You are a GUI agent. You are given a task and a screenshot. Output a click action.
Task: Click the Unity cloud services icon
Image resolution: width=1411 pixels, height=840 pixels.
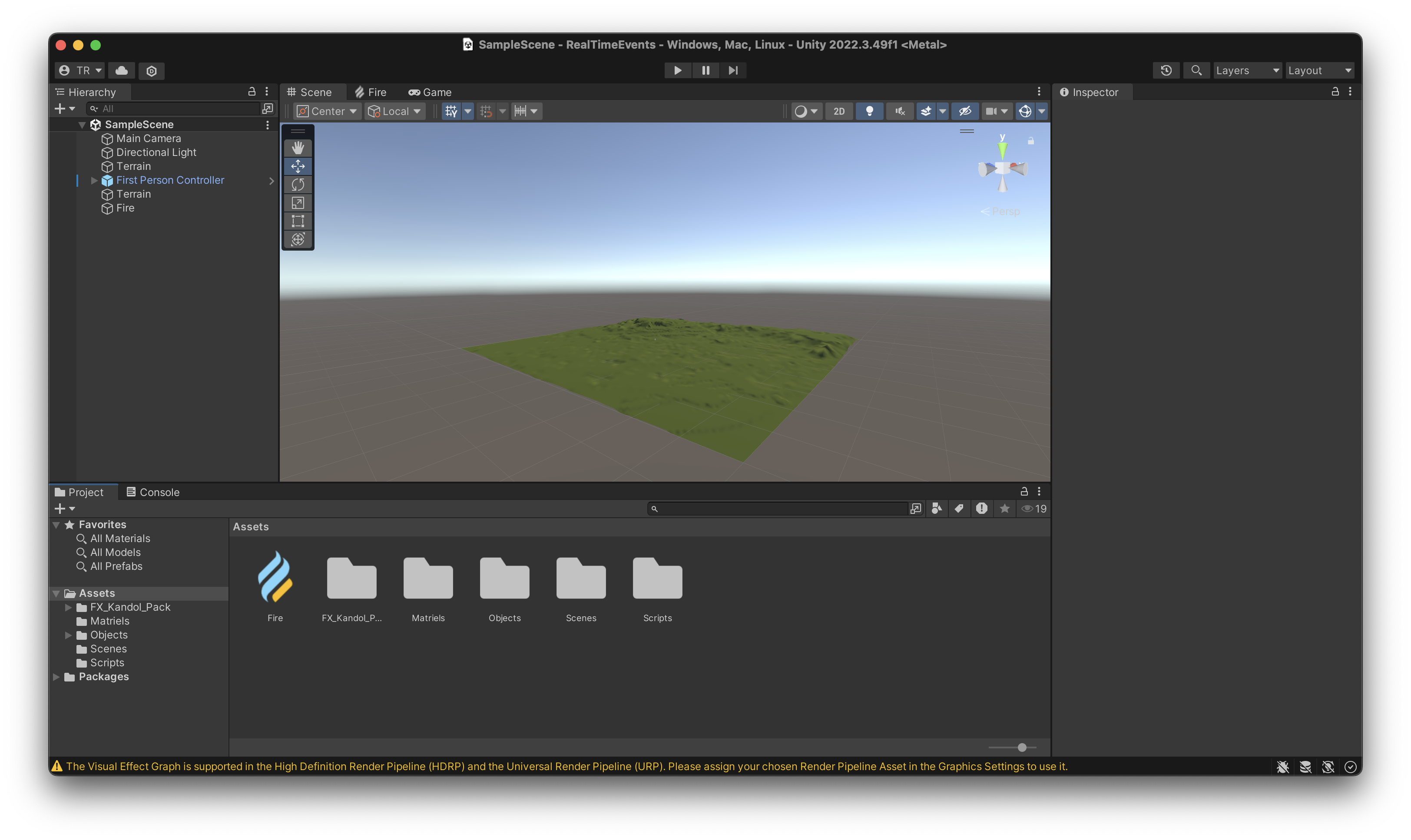121,70
